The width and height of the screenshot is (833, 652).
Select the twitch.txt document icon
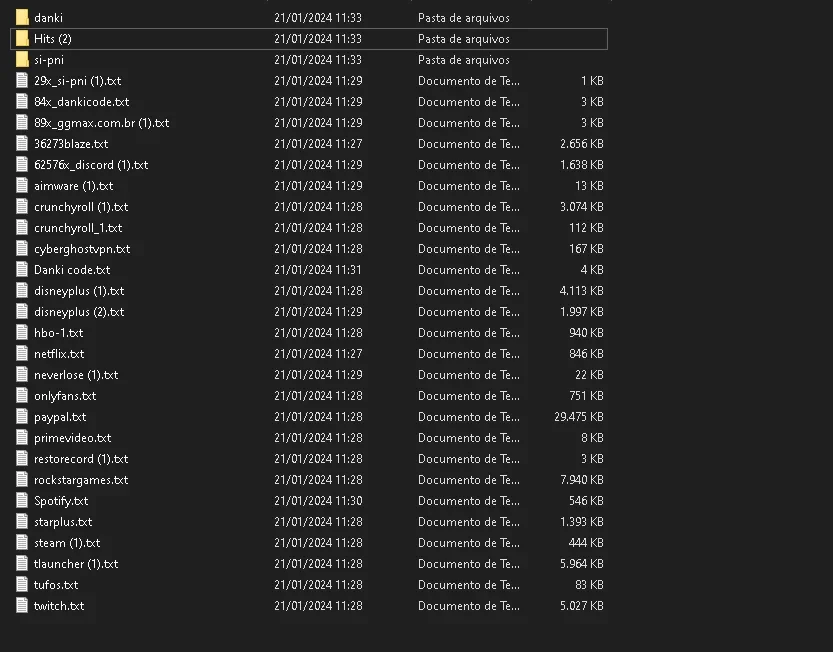click(x=22, y=605)
